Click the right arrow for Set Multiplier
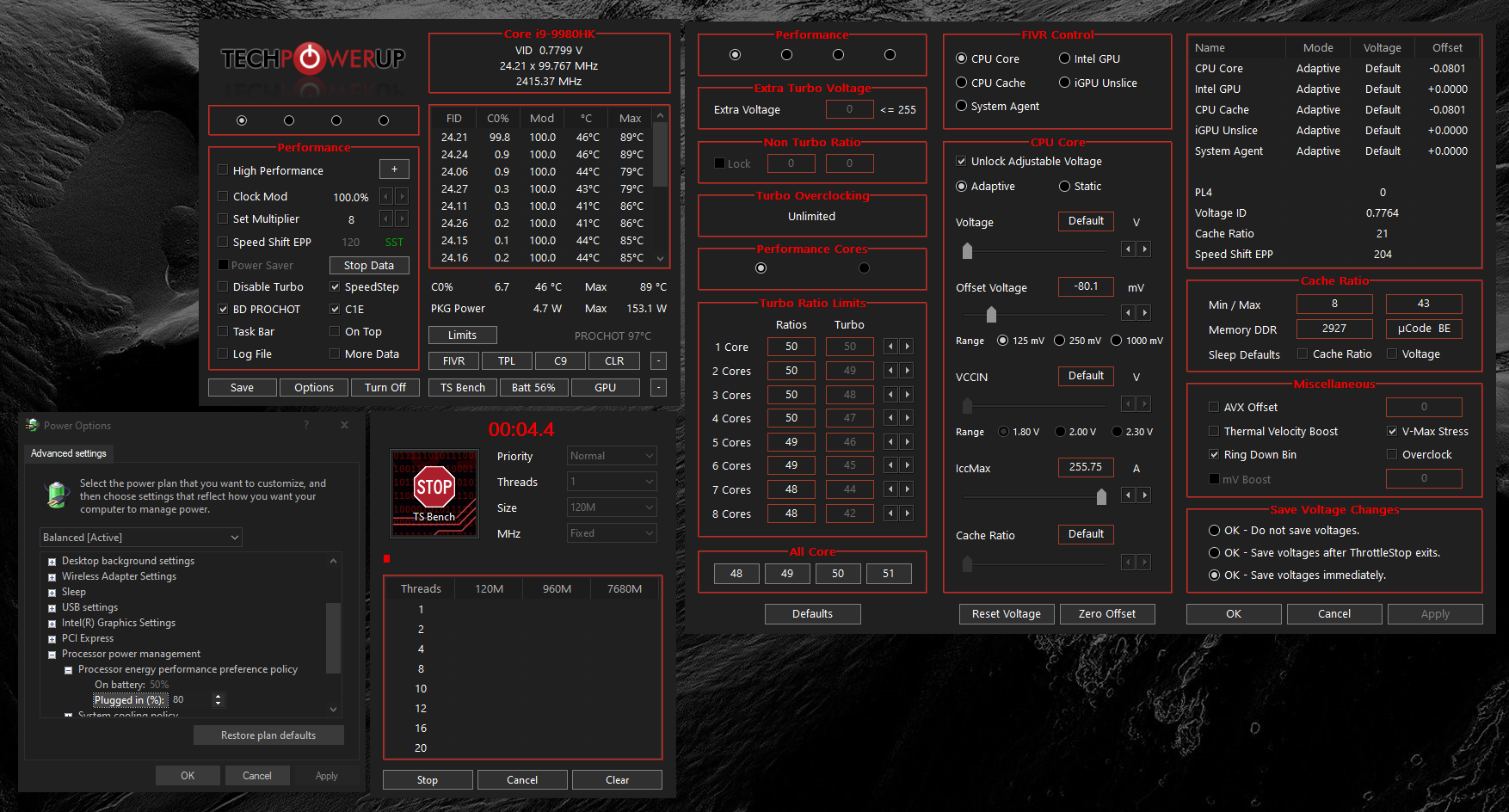 [402, 218]
